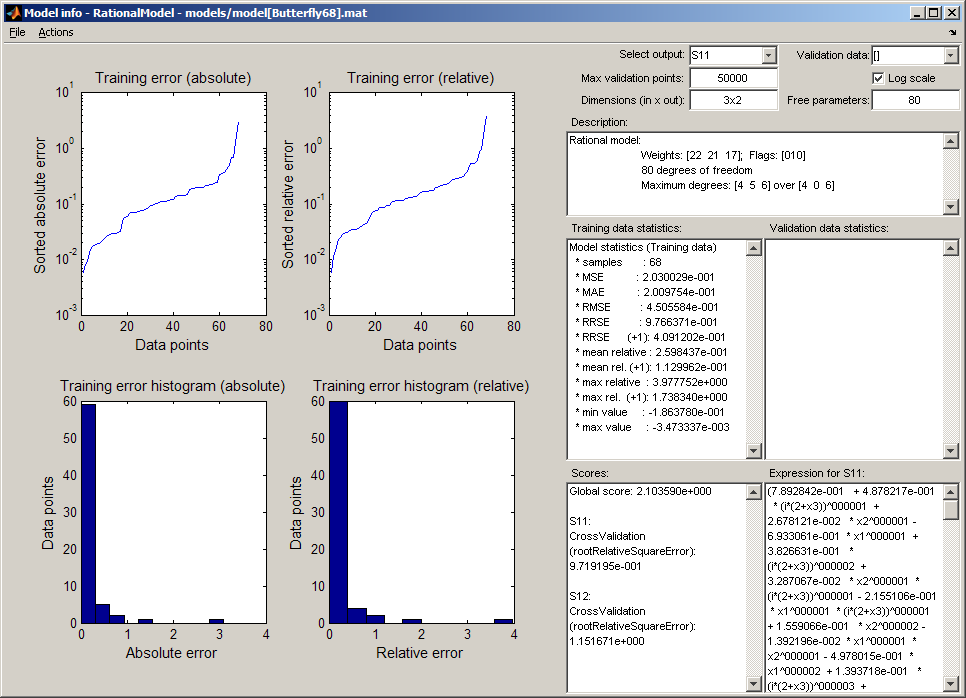966x698 pixels.
Task: Click the dock arrow icon below title bar
Action: (953, 32)
